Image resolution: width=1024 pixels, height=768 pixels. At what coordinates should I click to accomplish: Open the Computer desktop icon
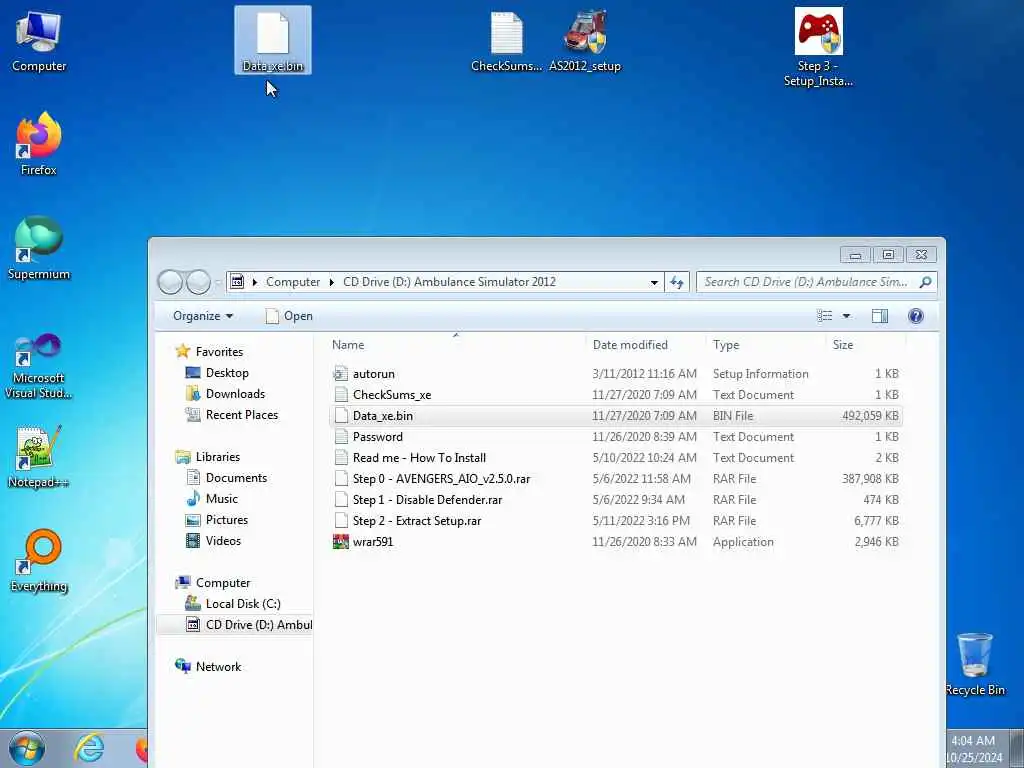[39, 40]
